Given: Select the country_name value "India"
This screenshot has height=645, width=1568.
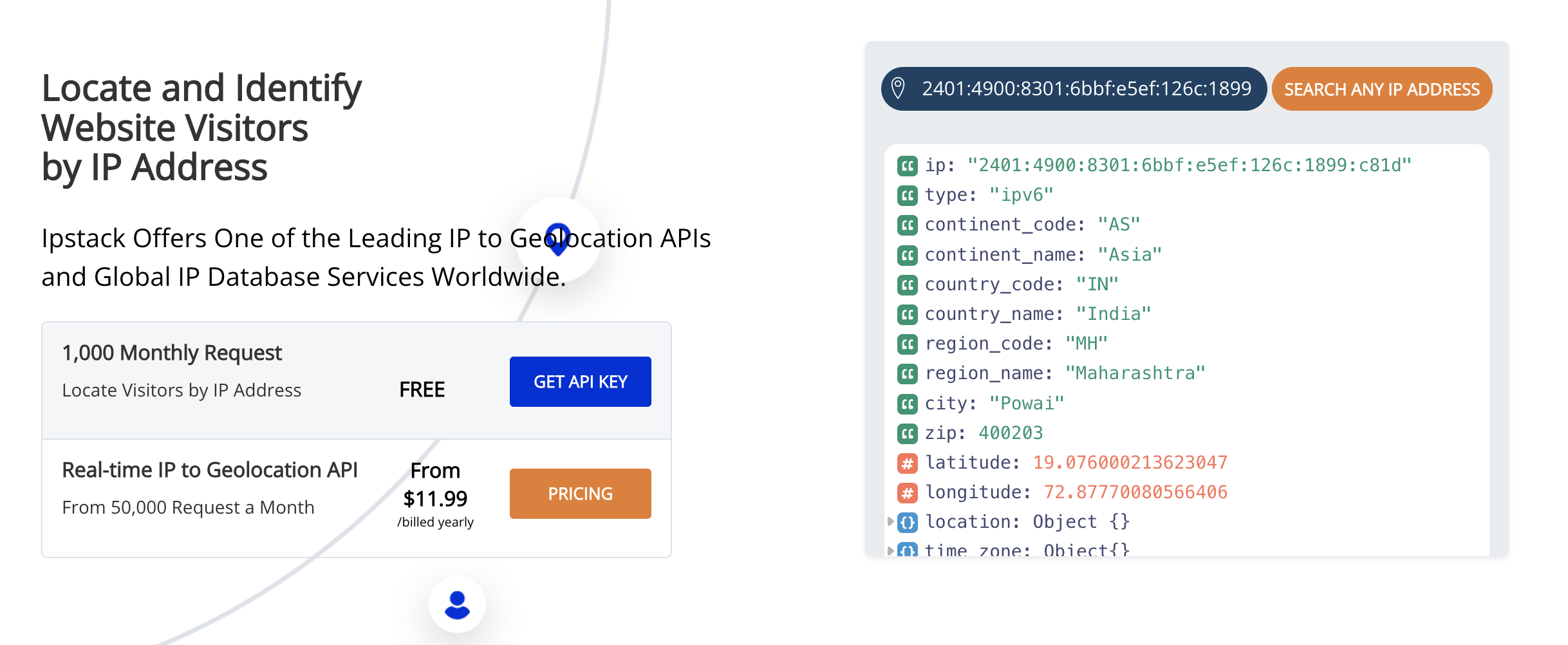Looking at the screenshot, I should tap(1114, 314).
